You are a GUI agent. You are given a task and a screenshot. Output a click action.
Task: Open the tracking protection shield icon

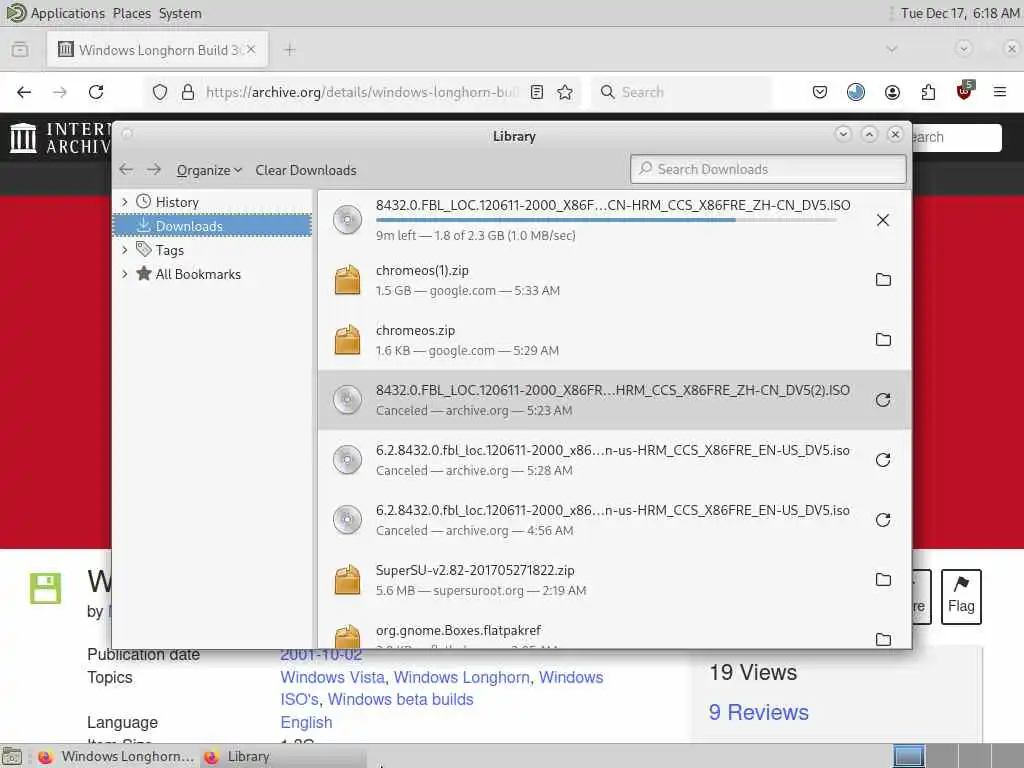(159, 92)
